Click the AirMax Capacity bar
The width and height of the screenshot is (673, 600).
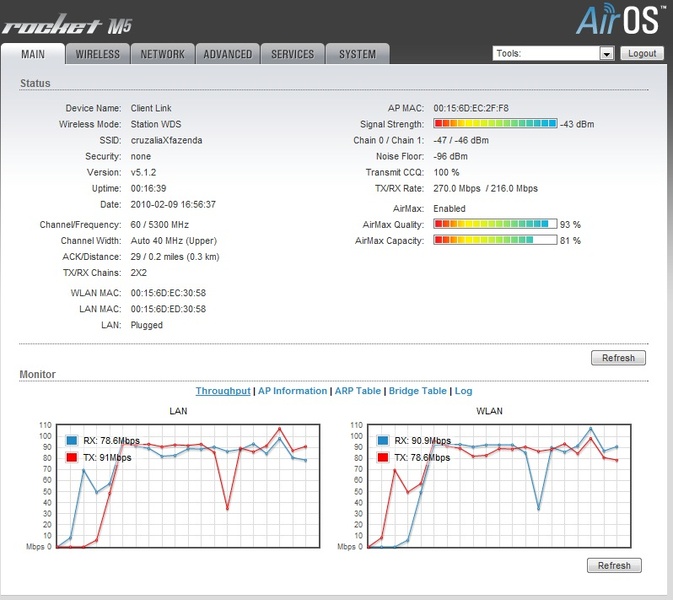pos(495,240)
